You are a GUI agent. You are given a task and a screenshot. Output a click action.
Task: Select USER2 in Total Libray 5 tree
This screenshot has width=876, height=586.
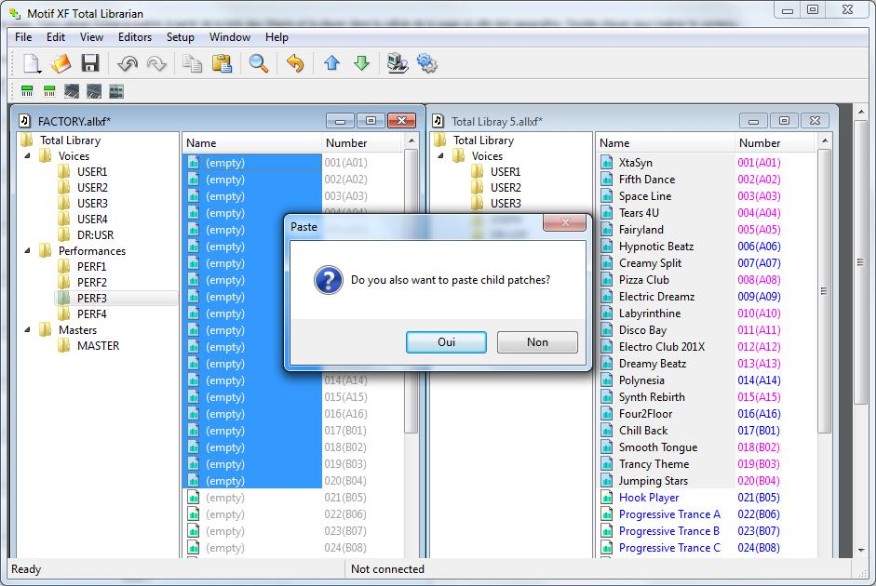click(x=505, y=187)
